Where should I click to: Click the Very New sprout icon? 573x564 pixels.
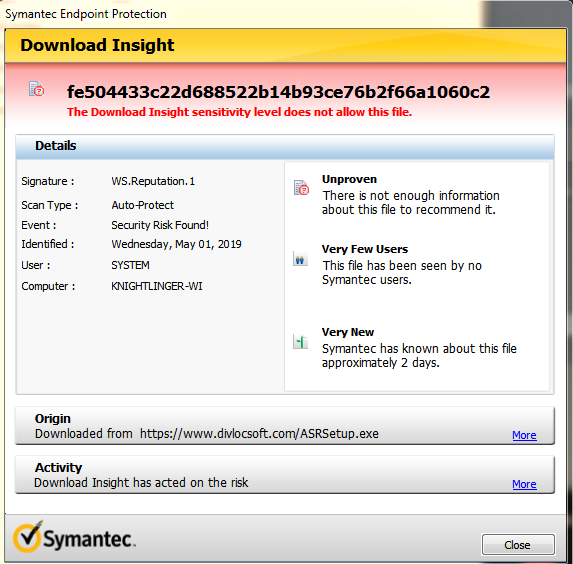[x=300, y=342]
